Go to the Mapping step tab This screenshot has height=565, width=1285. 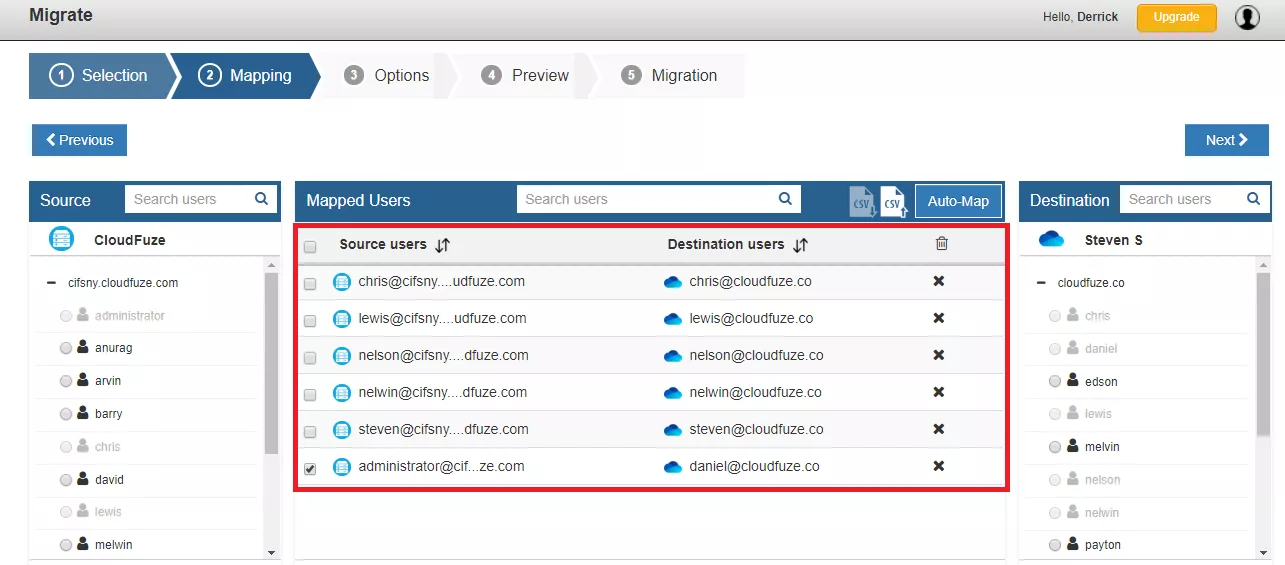246,76
